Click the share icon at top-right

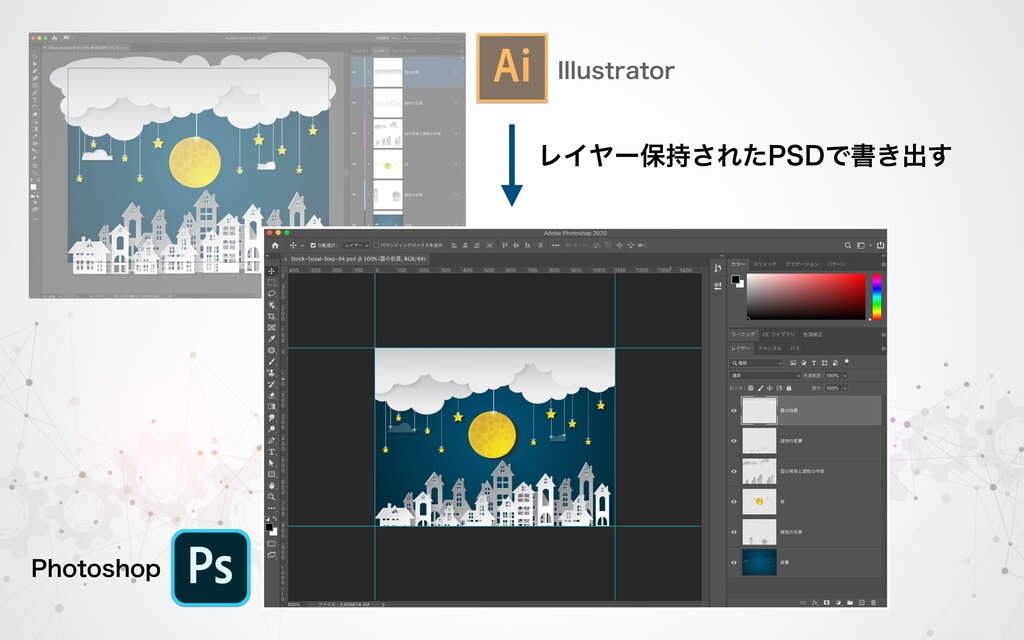[x=880, y=246]
